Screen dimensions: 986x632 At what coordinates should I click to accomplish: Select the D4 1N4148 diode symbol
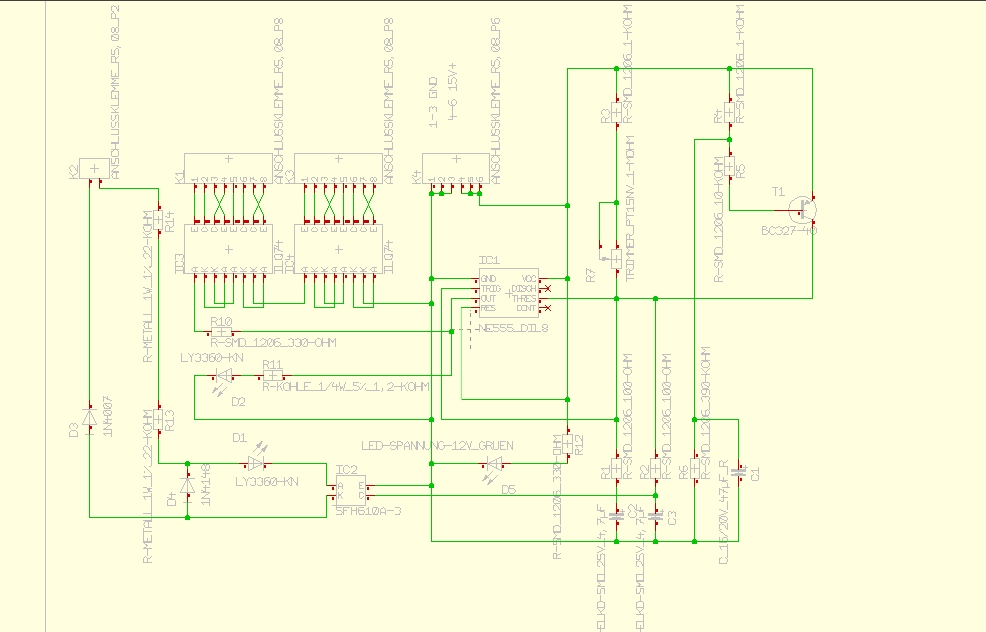[x=187, y=486]
